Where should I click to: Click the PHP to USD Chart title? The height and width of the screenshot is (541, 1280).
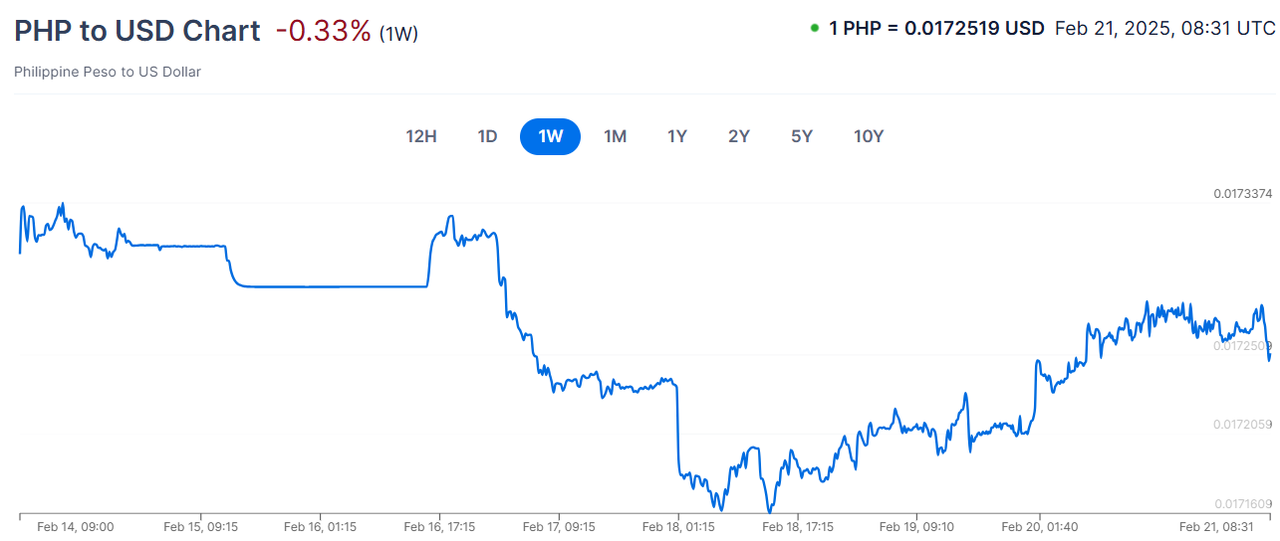click(137, 31)
